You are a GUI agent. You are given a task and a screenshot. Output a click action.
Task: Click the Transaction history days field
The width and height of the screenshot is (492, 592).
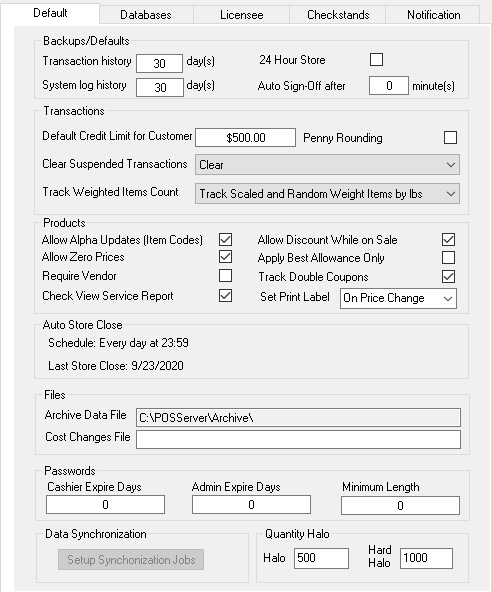159,63
